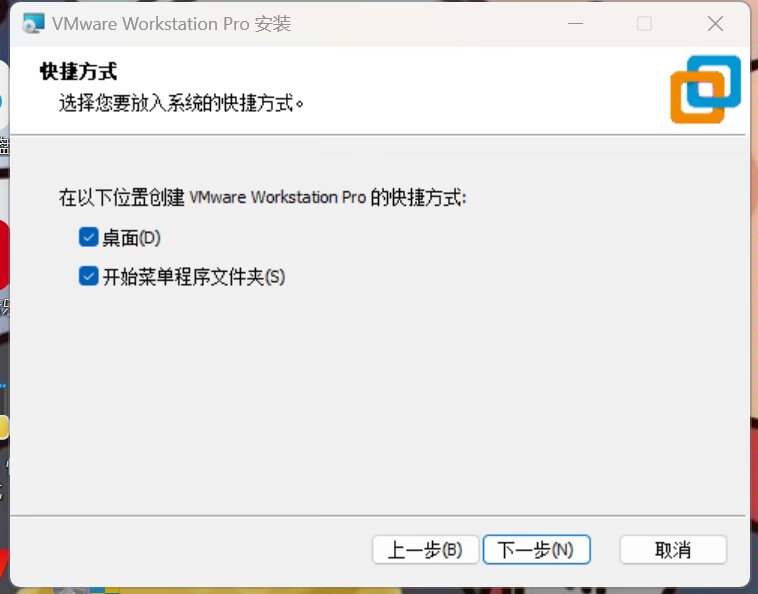
Task: Click the VMware installer icon in title bar
Action: (33, 24)
